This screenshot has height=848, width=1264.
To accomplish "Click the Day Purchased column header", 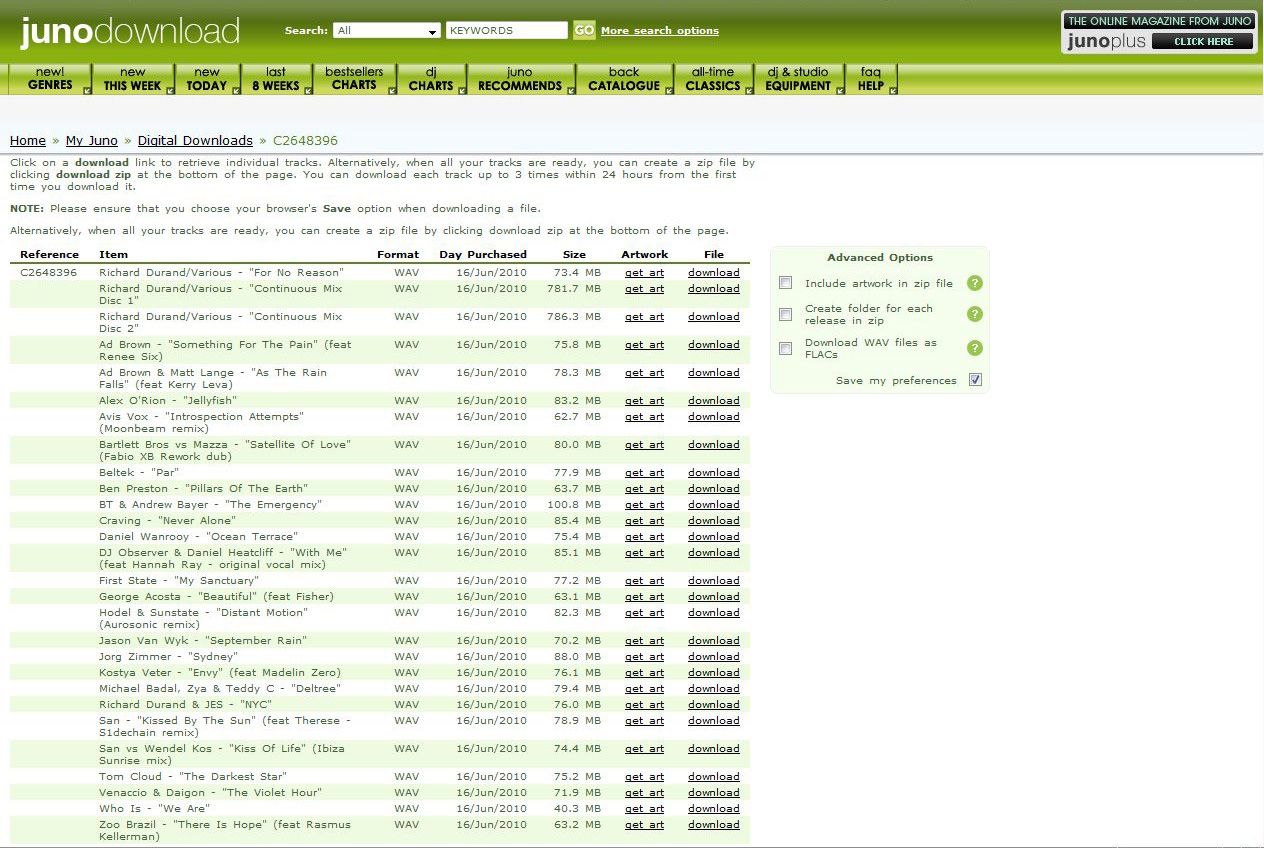I will (x=483, y=255).
